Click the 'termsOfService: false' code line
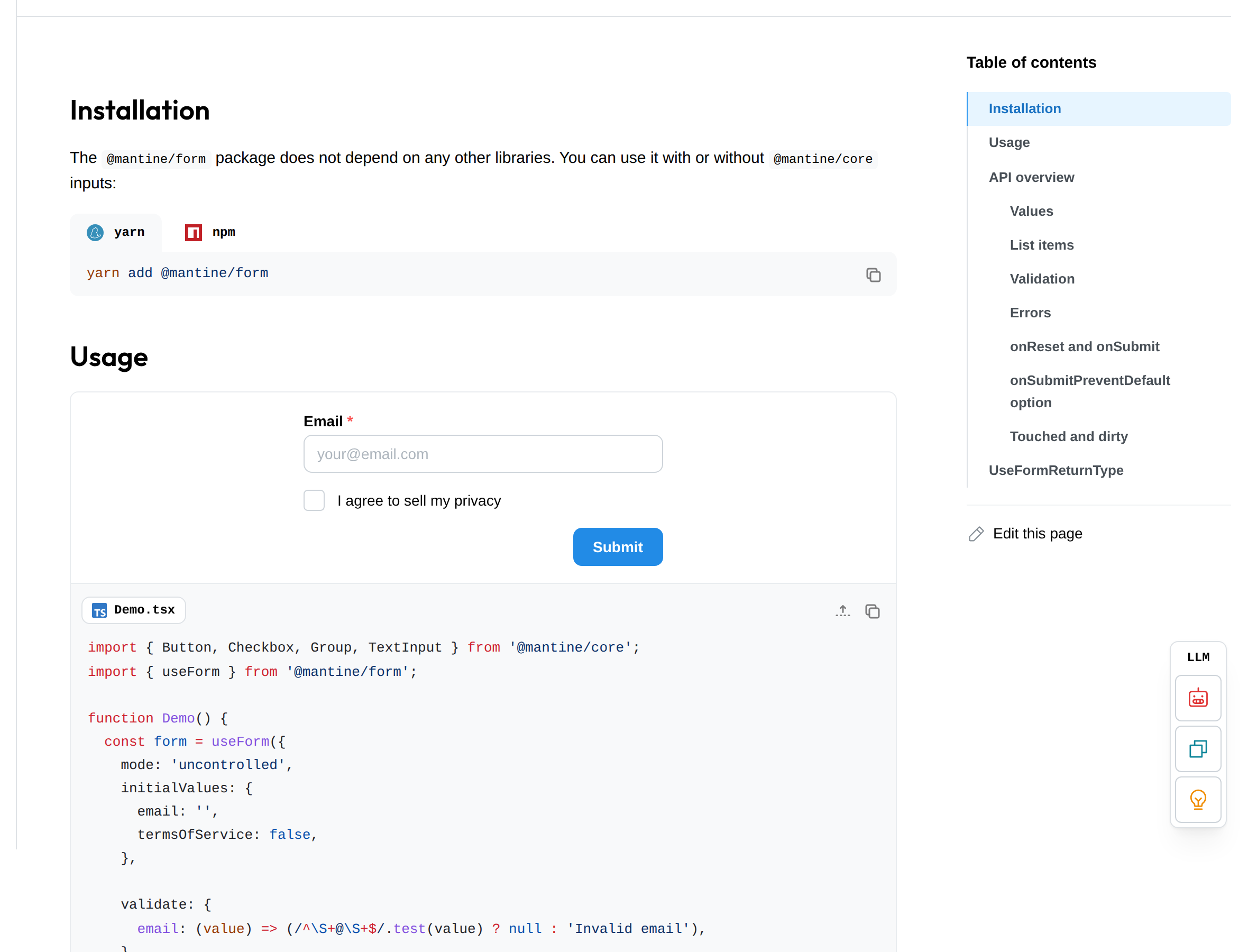 tap(227, 835)
